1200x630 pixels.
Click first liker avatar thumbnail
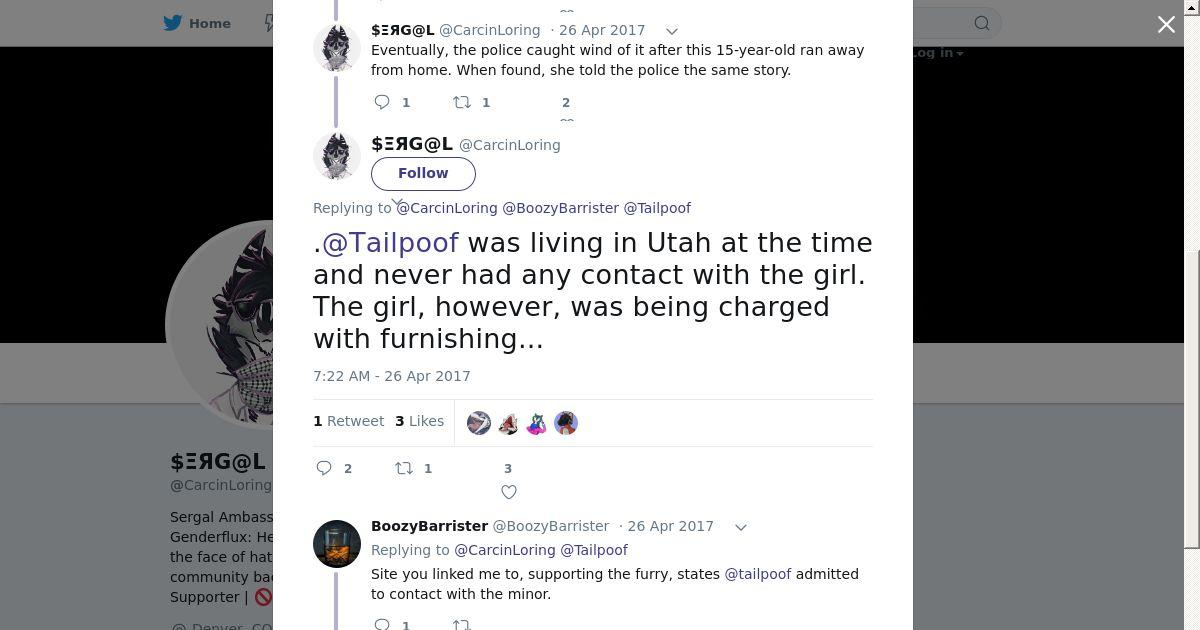479,423
